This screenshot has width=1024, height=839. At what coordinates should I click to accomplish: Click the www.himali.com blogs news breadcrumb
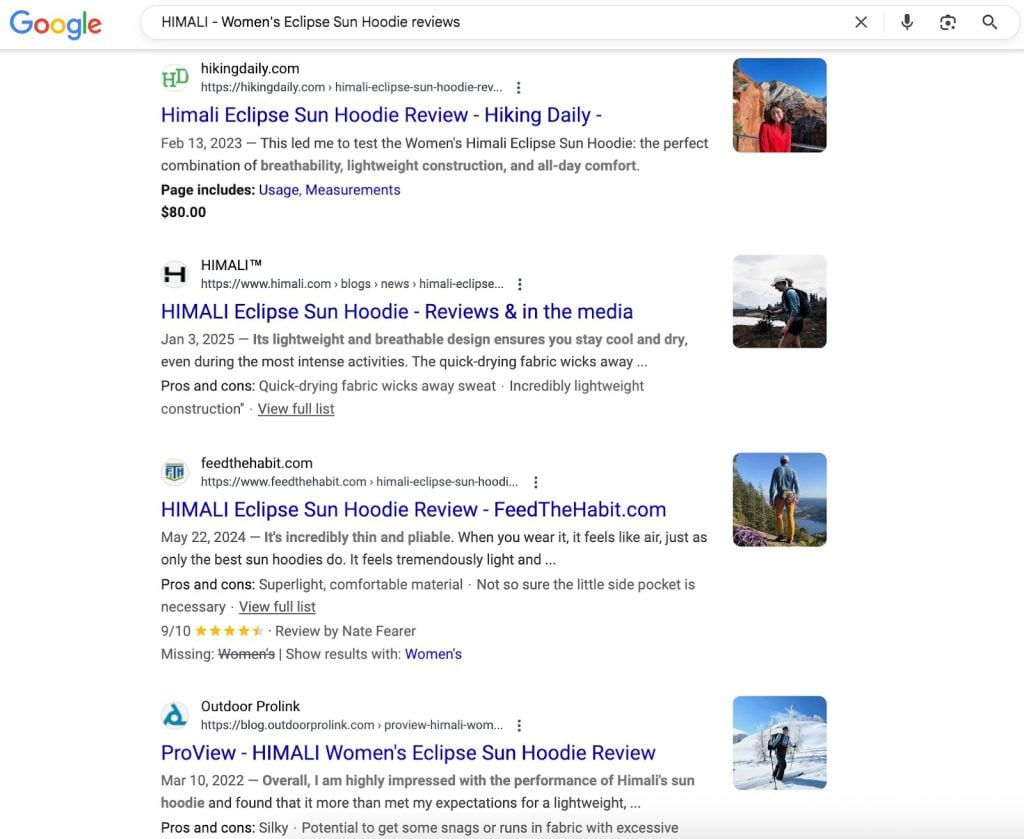click(352, 284)
